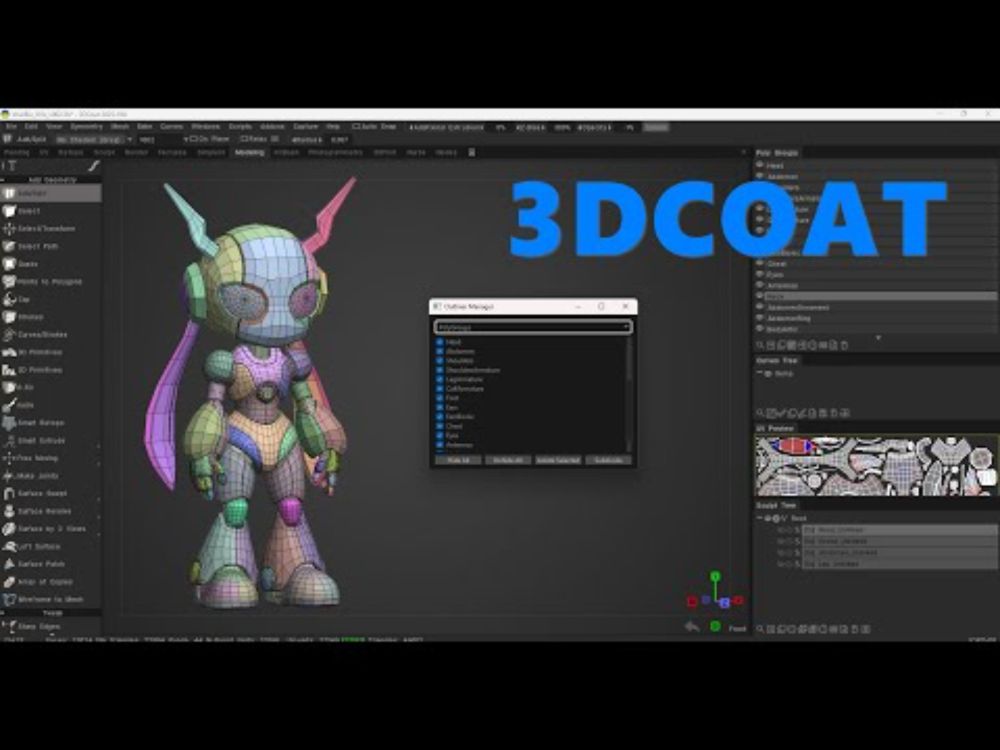Expand Poly Groups list arrow below
Image resolution: width=1000 pixels, height=750 pixels.
[x=878, y=337]
